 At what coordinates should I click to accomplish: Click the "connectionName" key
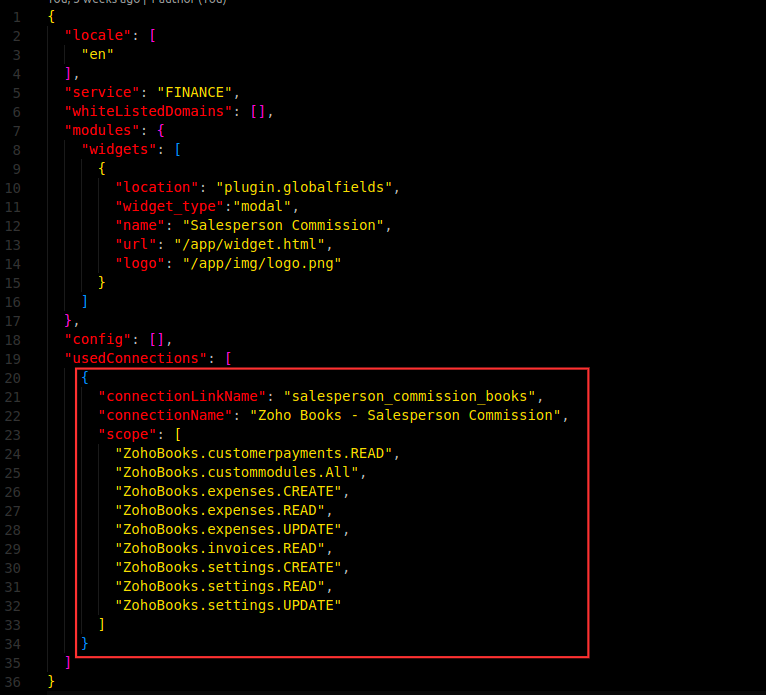pos(165,416)
